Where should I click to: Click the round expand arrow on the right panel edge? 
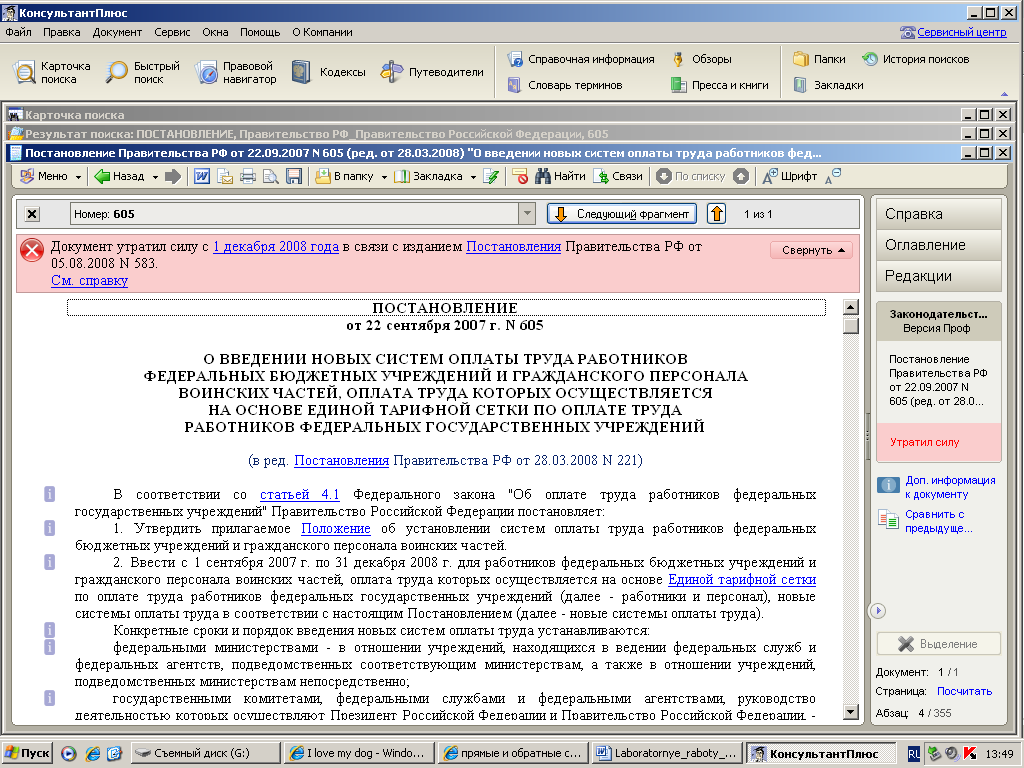point(878,611)
